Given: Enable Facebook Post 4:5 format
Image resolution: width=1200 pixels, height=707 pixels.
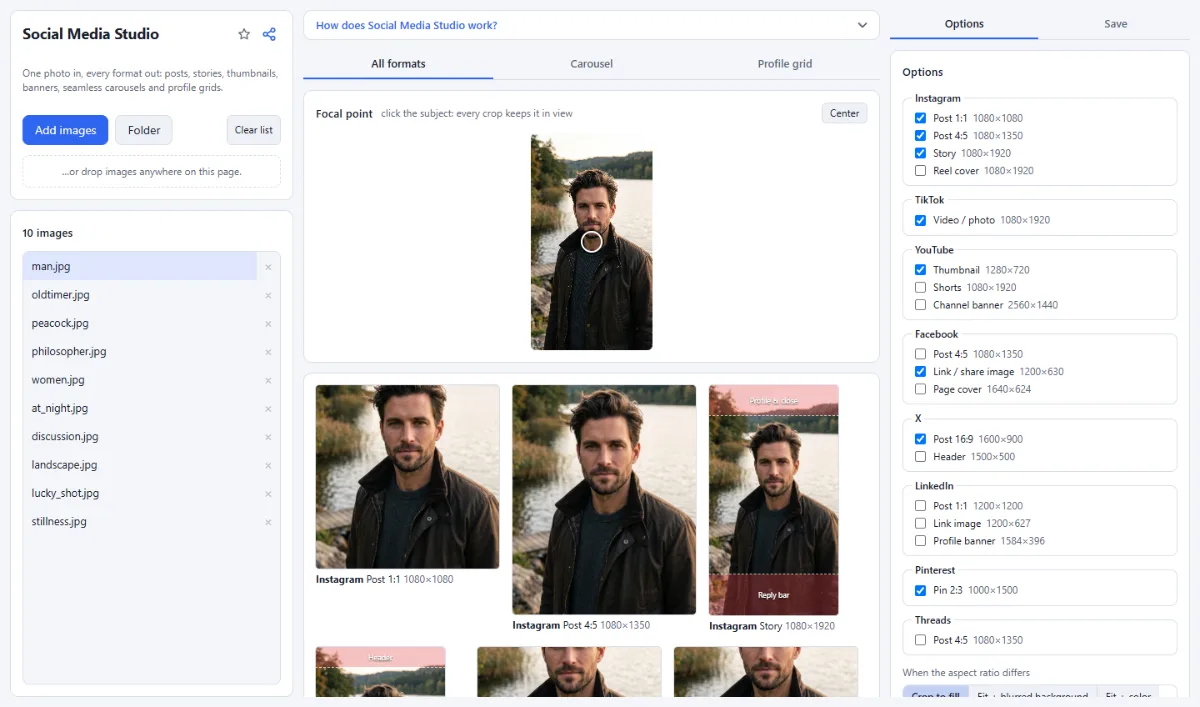Looking at the screenshot, I should [x=920, y=354].
